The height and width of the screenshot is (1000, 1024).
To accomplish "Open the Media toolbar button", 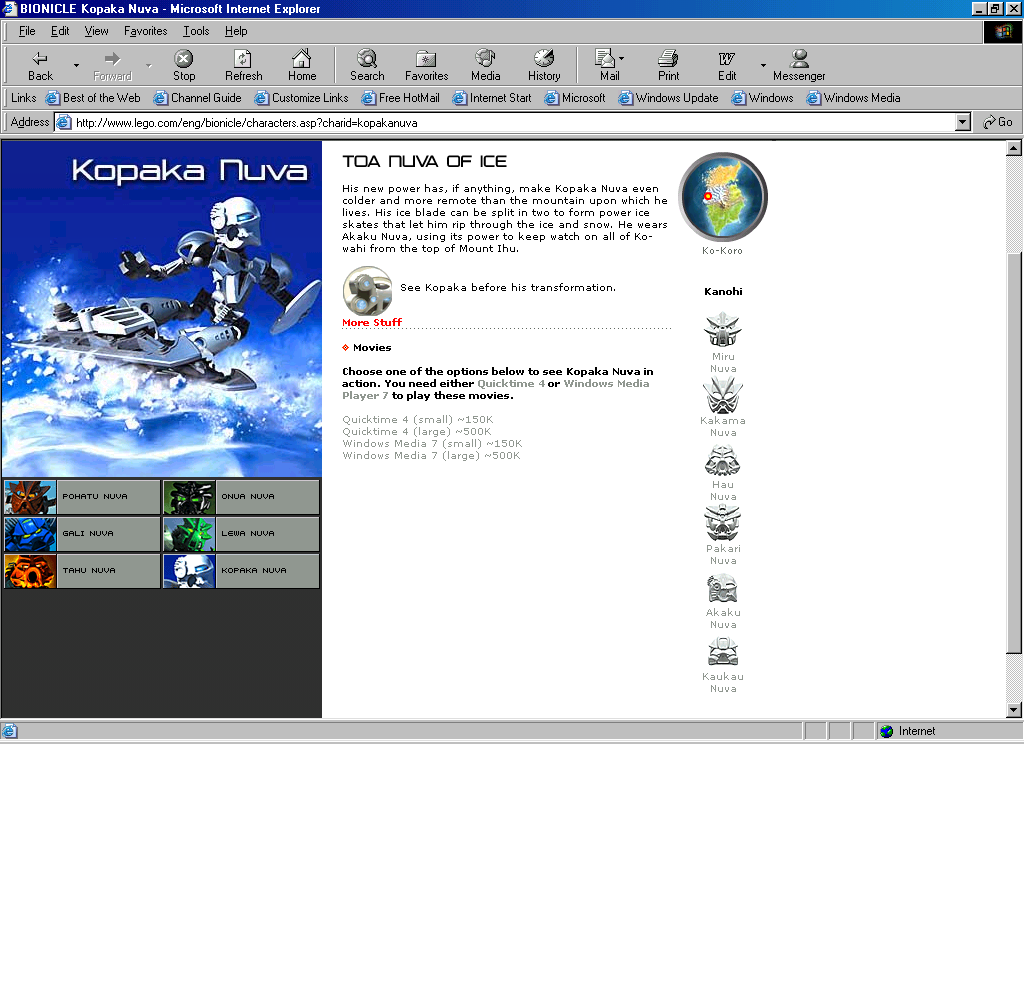I will click(x=485, y=65).
